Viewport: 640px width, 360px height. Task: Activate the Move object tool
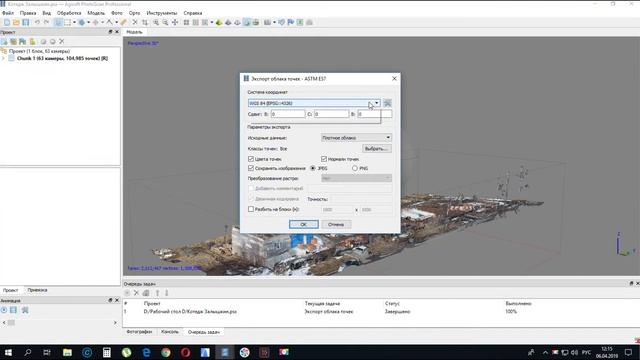click(96, 22)
